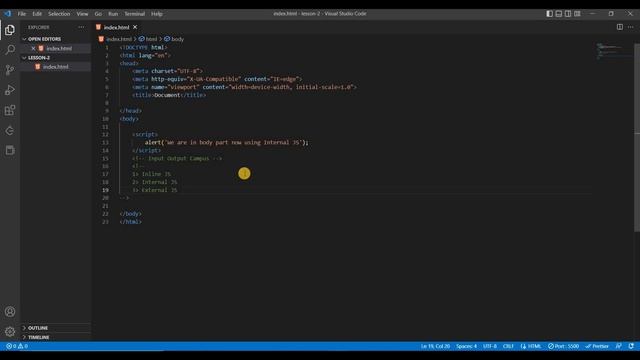Click the Port: 5500 Live Server item

click(x=563, y=346)
